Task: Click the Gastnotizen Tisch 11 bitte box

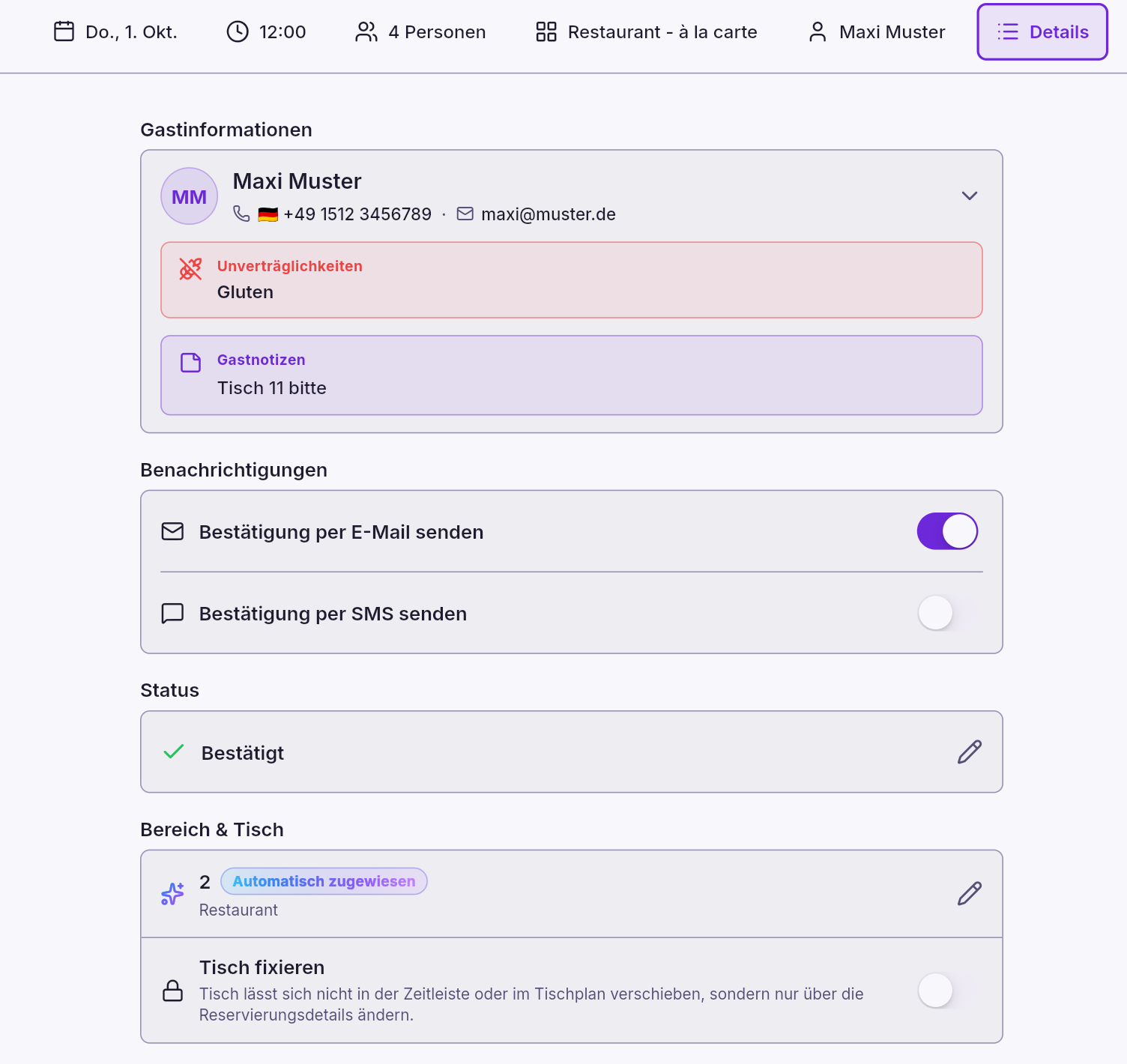Action: pyautogui.click(x=572, y=375)
